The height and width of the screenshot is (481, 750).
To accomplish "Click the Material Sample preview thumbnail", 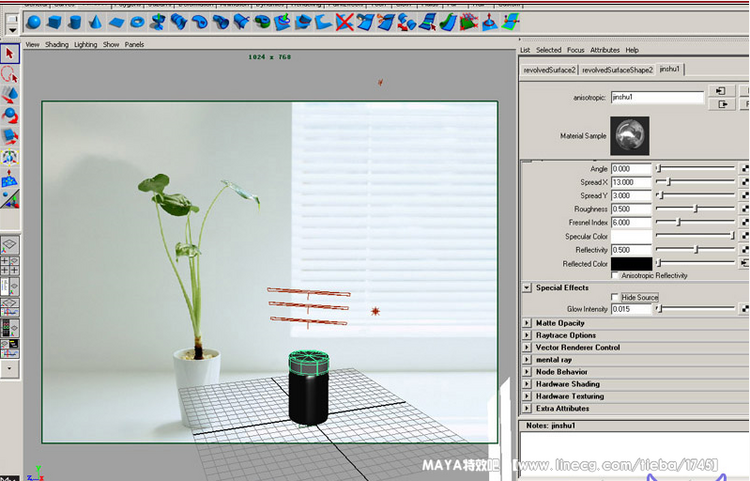I will (630, 133).
